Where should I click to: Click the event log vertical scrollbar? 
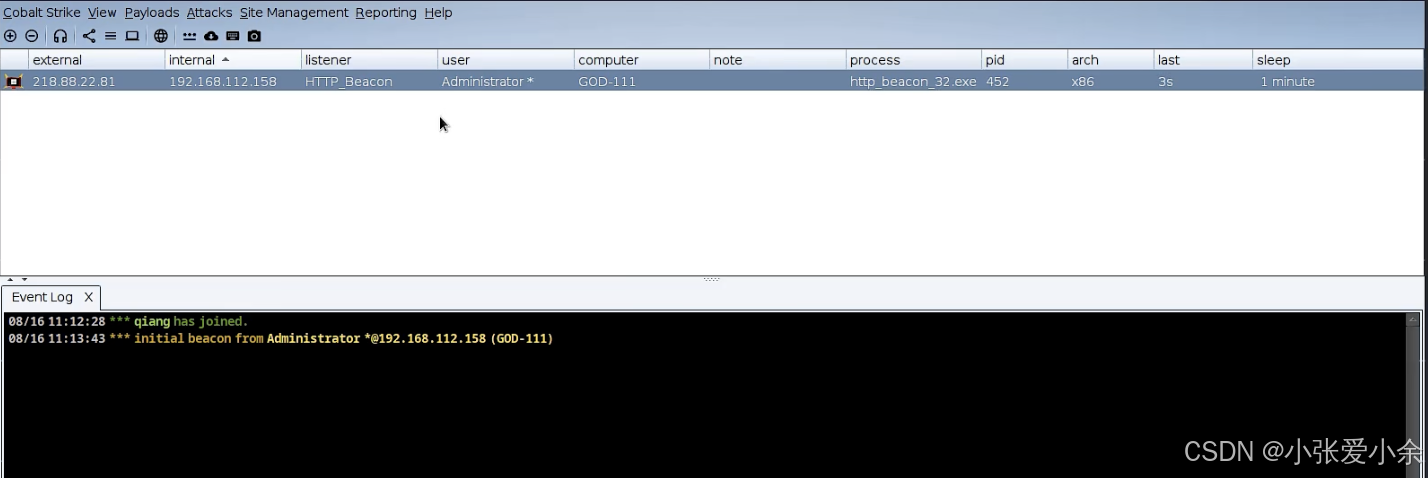tap(1413, 394)
